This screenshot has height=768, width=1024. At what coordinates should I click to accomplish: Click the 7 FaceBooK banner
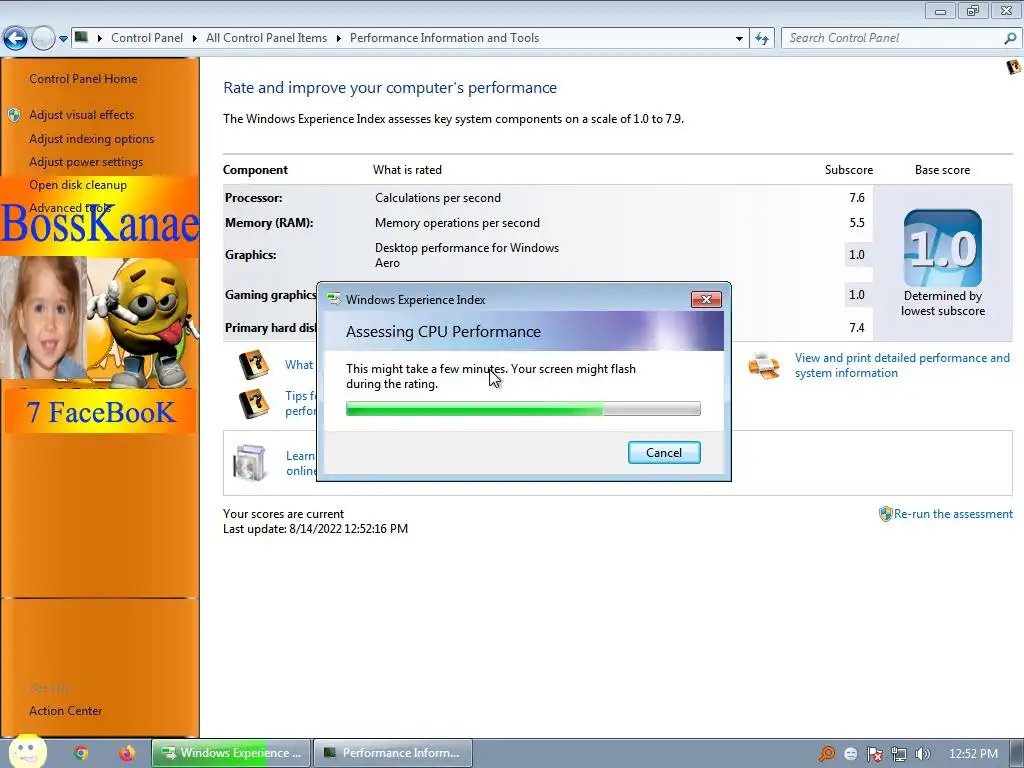[x=101, y=412]
